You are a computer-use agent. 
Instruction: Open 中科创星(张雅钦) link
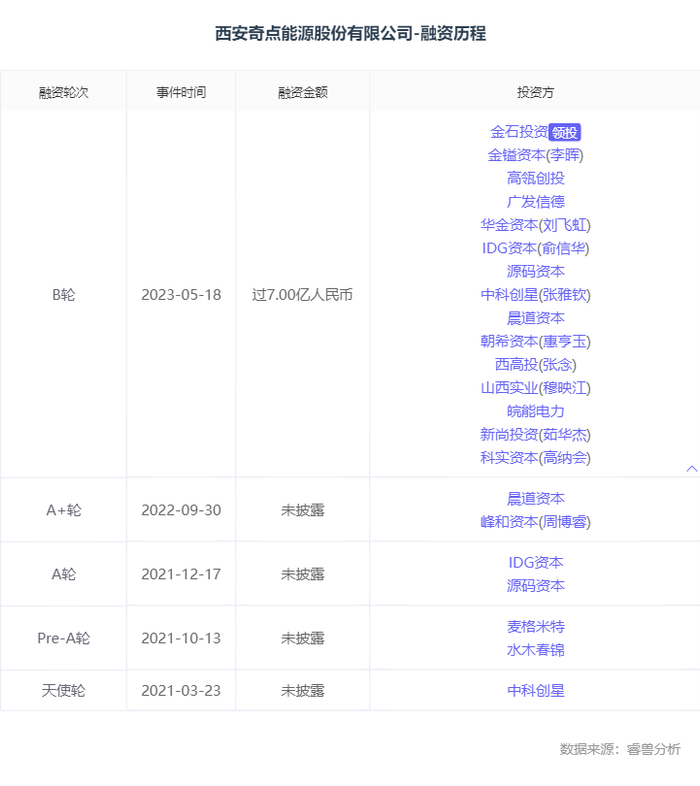[536, 295]
